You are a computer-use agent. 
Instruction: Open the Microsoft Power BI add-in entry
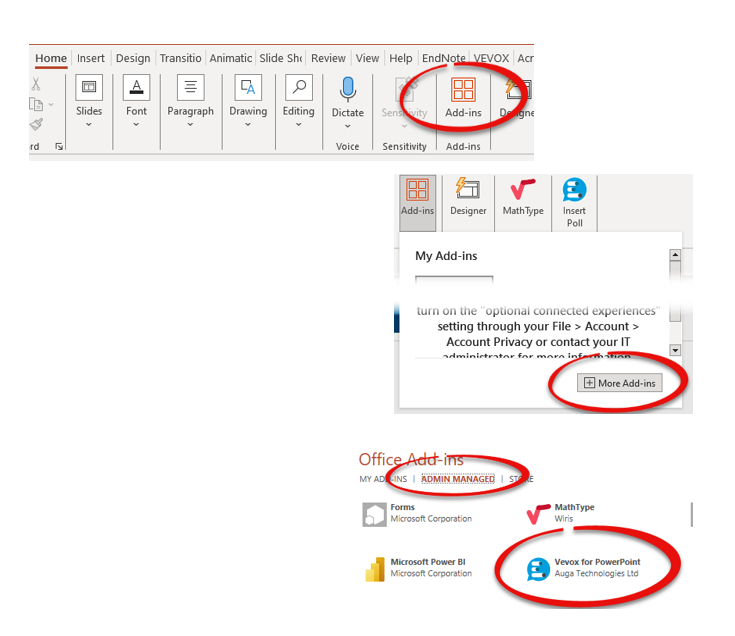419,568
